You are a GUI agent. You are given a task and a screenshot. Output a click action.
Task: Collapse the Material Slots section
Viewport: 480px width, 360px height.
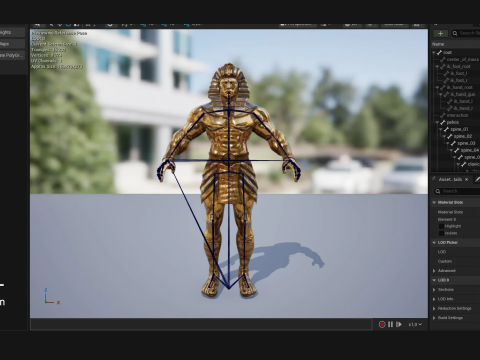pyautogui.click(x=434, y=202)
